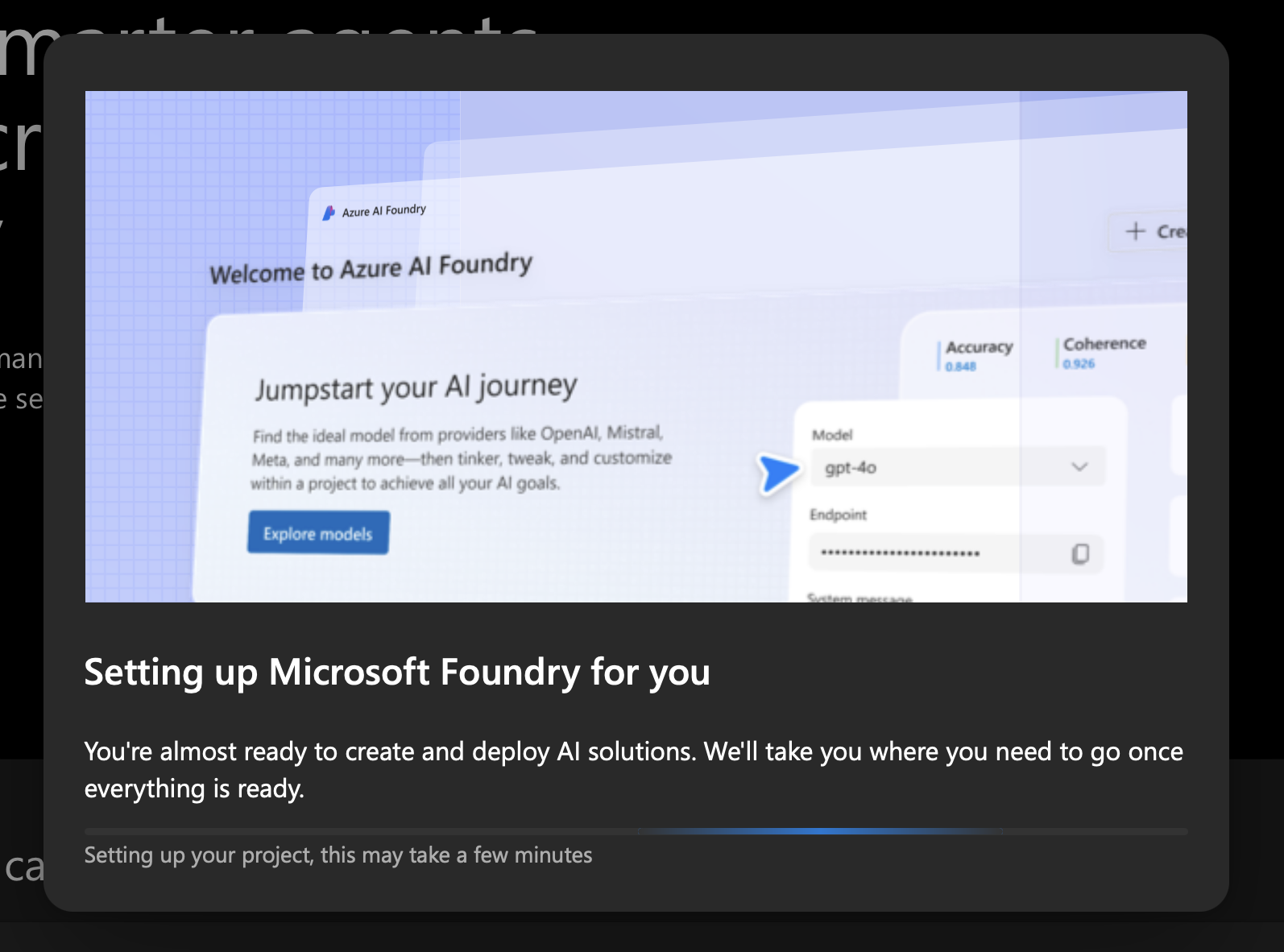Click the Azure AI Foundry logo in illustration
The image size is (1284, 952).
(328, 213)
